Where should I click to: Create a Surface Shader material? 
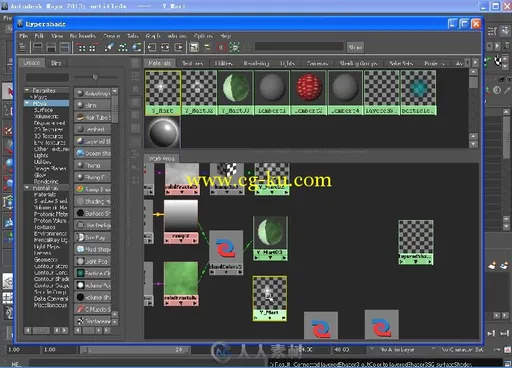92,213
